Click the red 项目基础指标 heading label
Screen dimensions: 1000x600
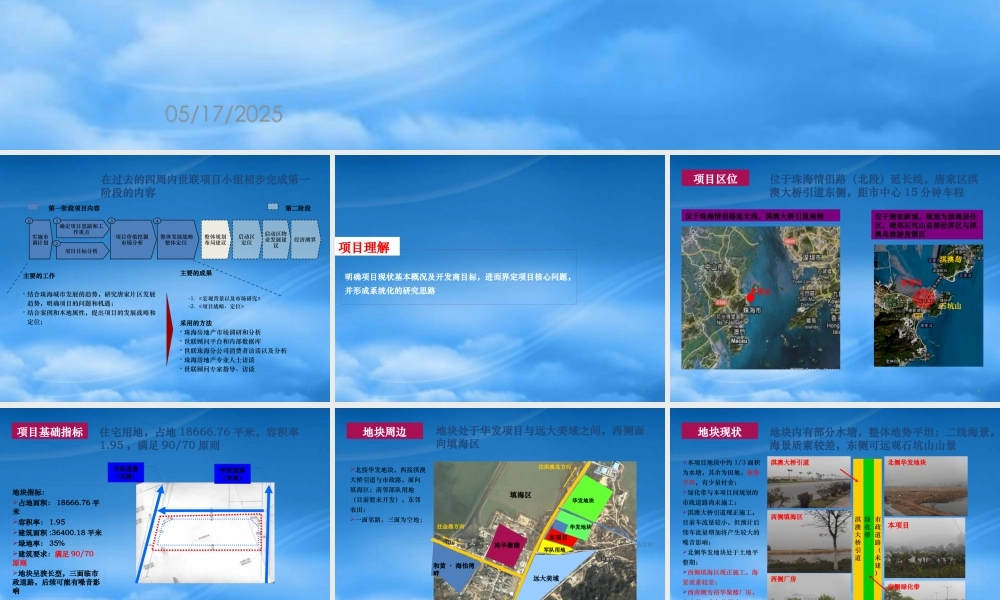pos(50,432)
